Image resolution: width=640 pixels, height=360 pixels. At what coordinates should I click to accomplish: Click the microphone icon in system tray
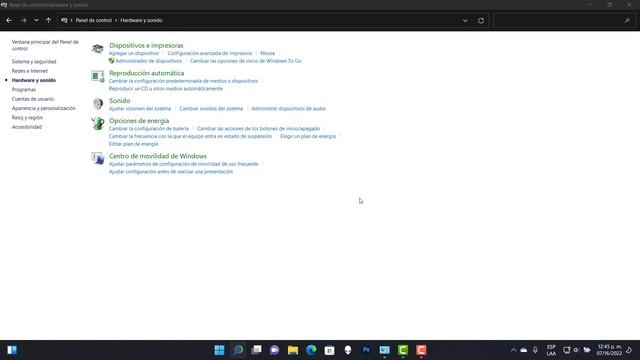click(x=535, y=350)
